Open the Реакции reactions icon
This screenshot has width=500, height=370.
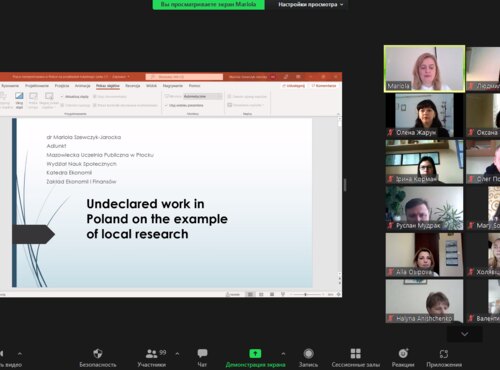(x=403, y=353)
